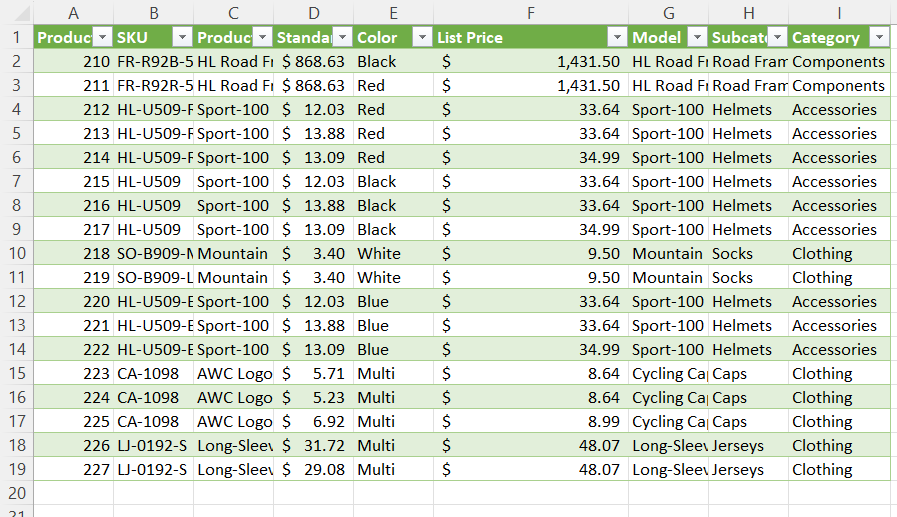Open the Model column filter dropdown
The image size is (897, 517).
tap(697, 38)
